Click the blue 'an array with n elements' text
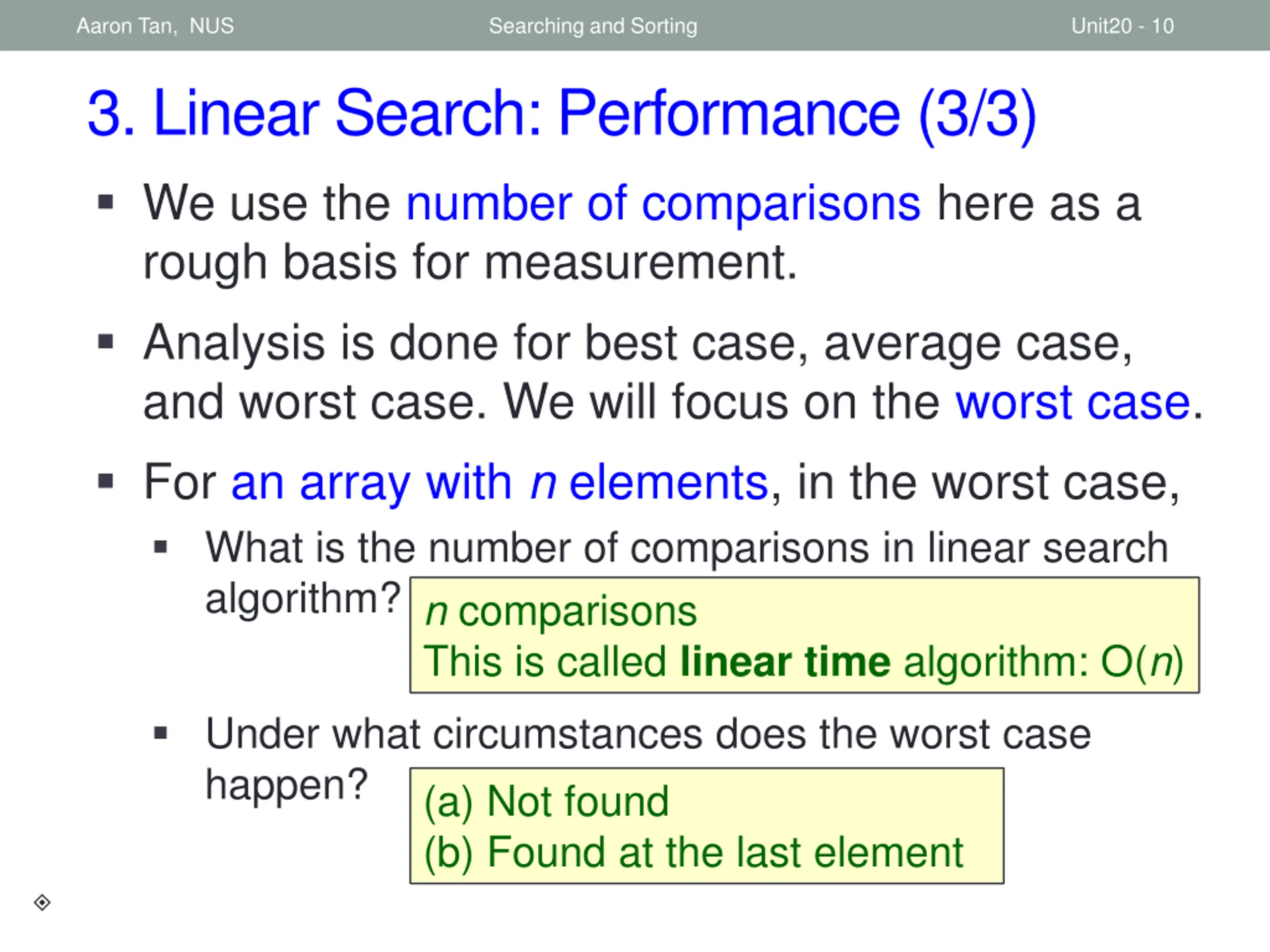Viewport: 1270px width, 952px height. [500, 482]
